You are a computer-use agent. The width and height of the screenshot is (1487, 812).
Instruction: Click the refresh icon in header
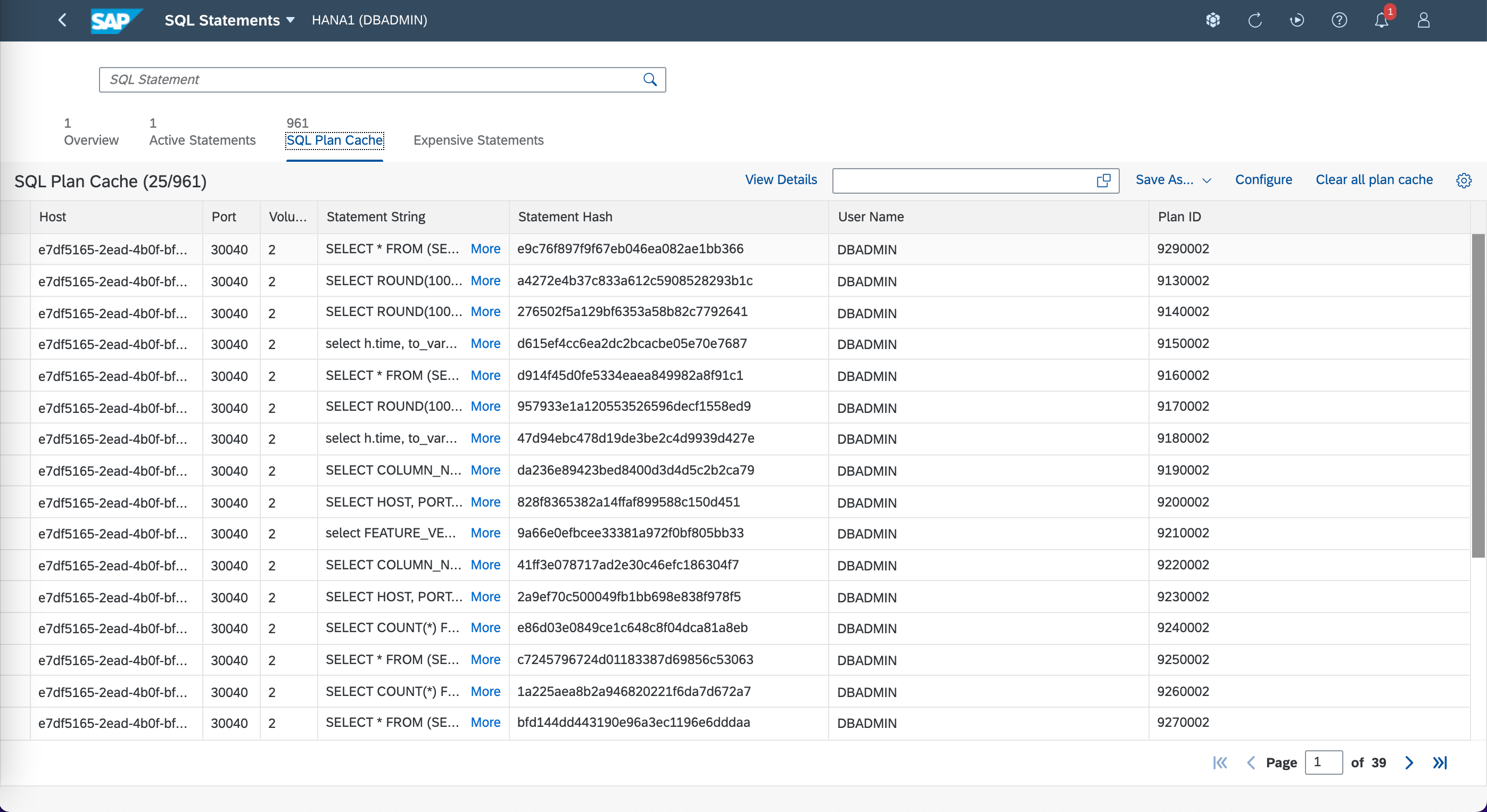pos(1255,20)
